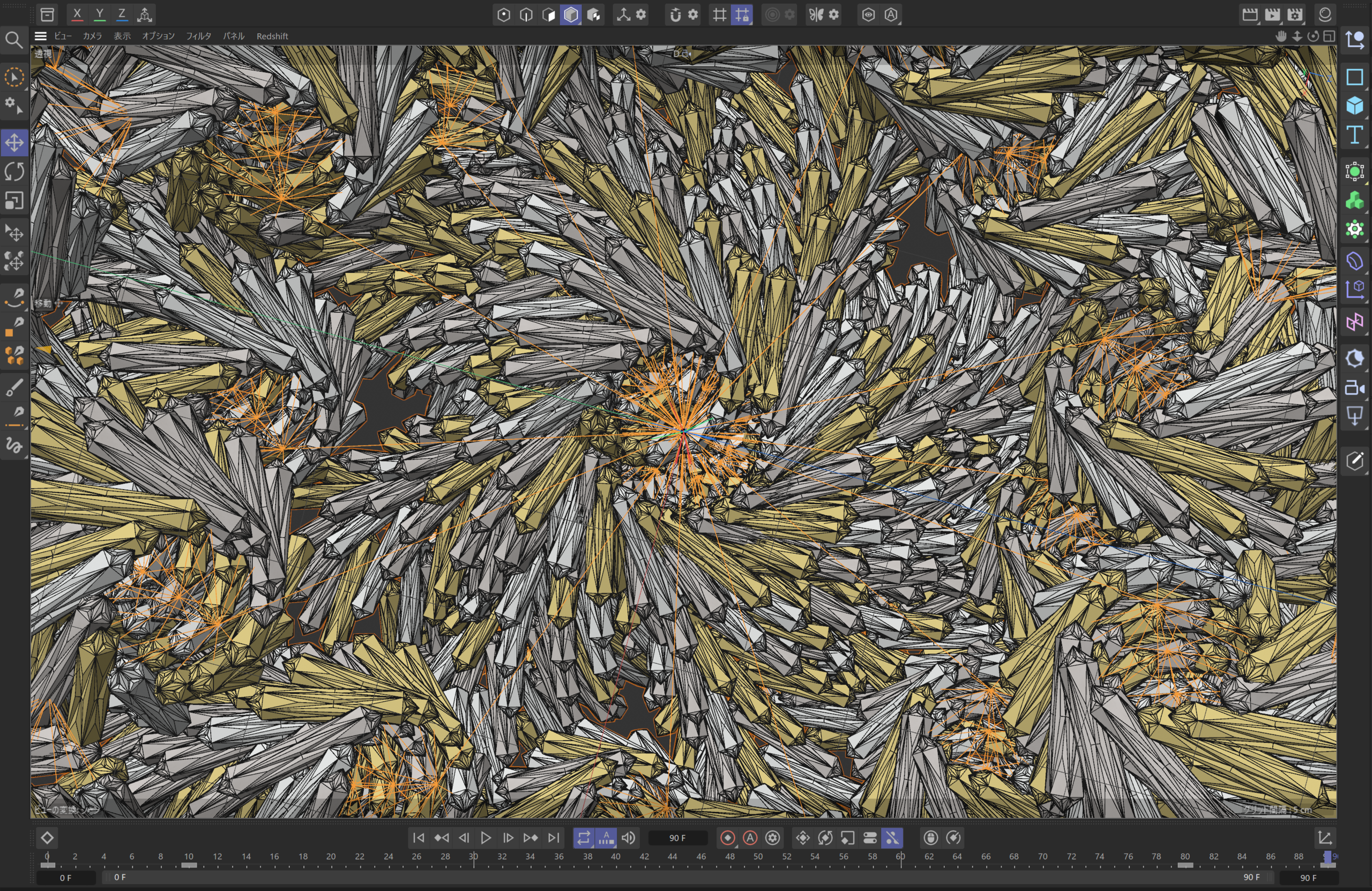Image resolution: width=1372 pixels, height=891 pixels.
Task: Open the timeline dope sheet graph icon
Action: coord(1325,838)
